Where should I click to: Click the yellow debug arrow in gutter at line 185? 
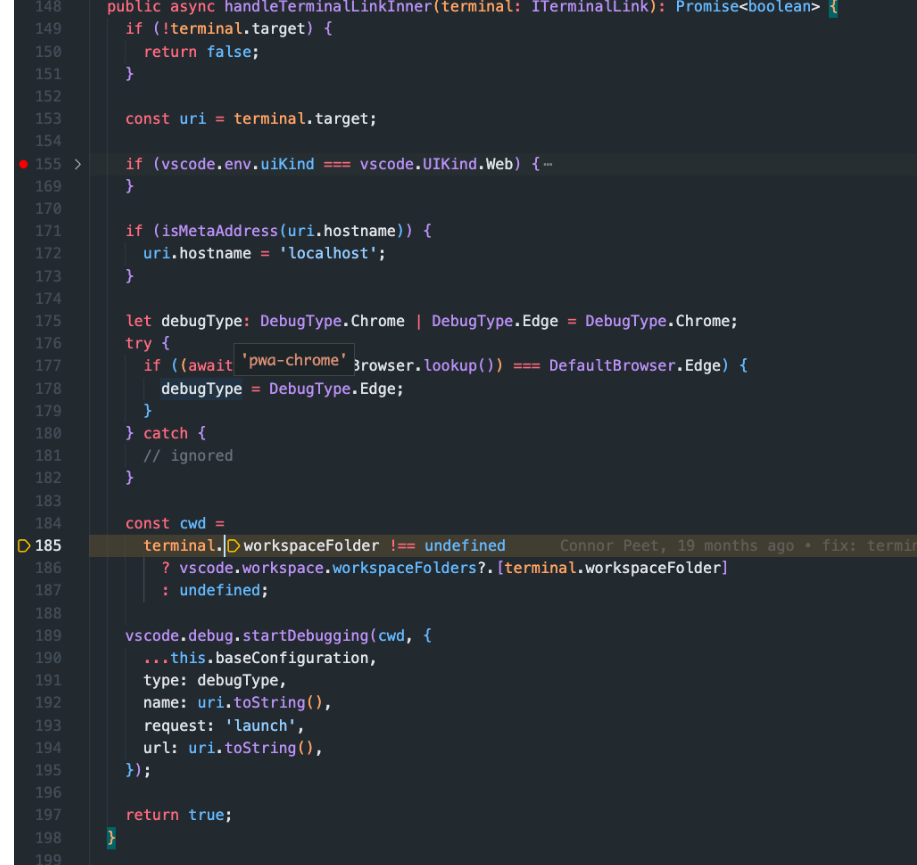click(24, 546)
